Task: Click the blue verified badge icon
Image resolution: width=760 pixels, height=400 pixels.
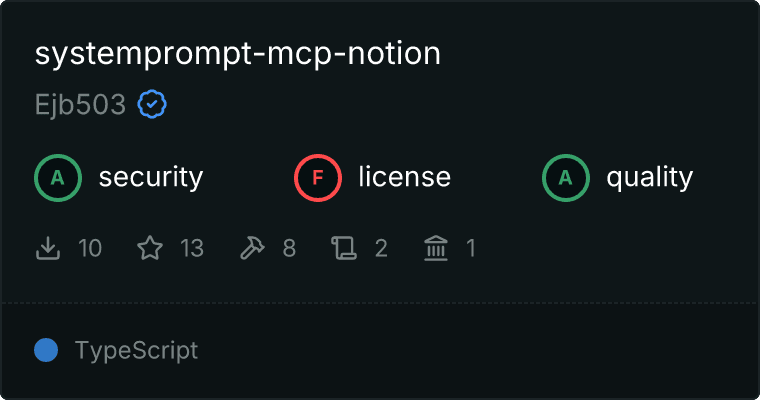Action: click(x=152, y=104)
